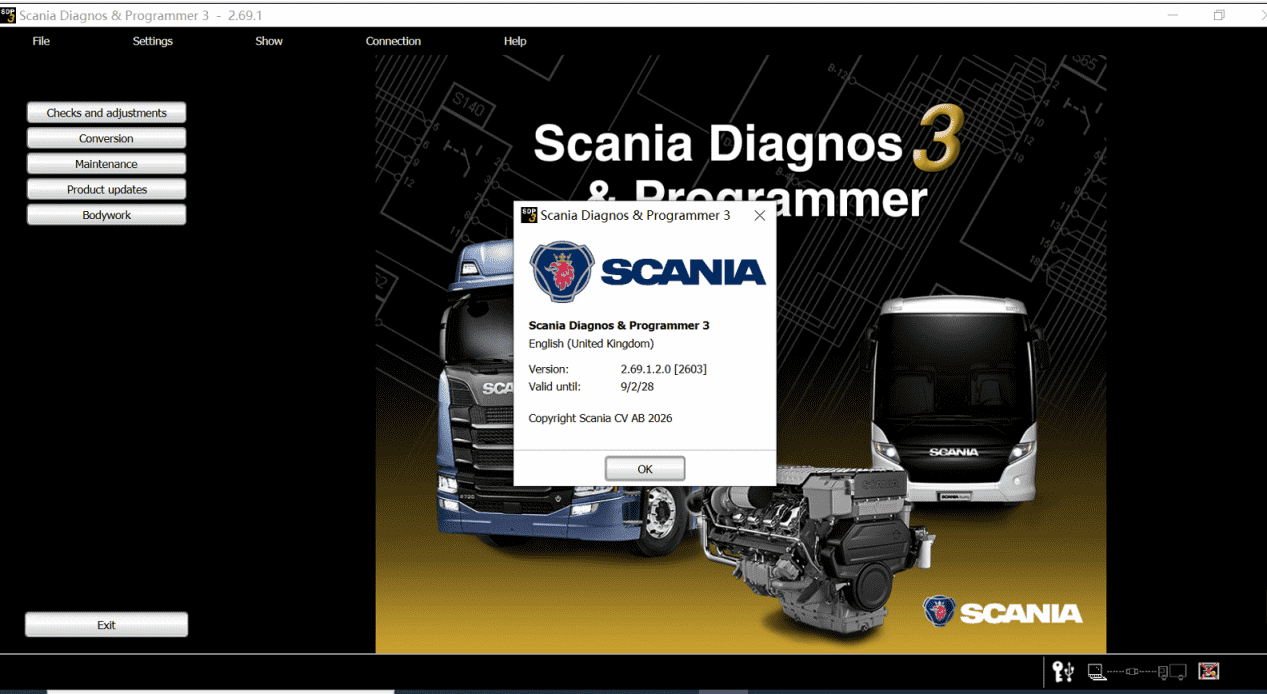The width and height of the screenshot is (1267, 694).
Task: Click the SDP3 icon in About dialog title
Action: coord(529,215)
